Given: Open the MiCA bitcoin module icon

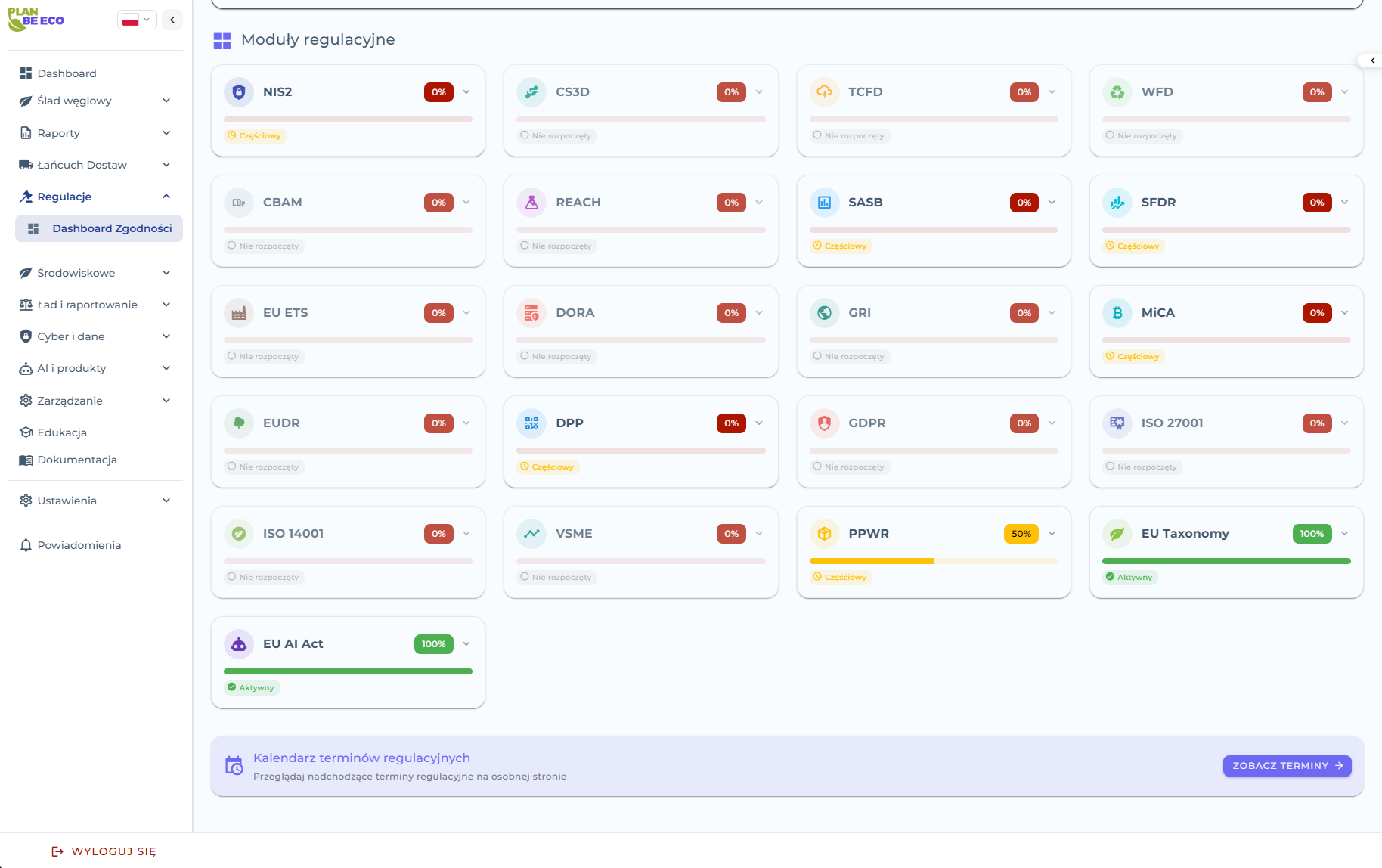Looking at the screenshot, I should (1117, 312).
